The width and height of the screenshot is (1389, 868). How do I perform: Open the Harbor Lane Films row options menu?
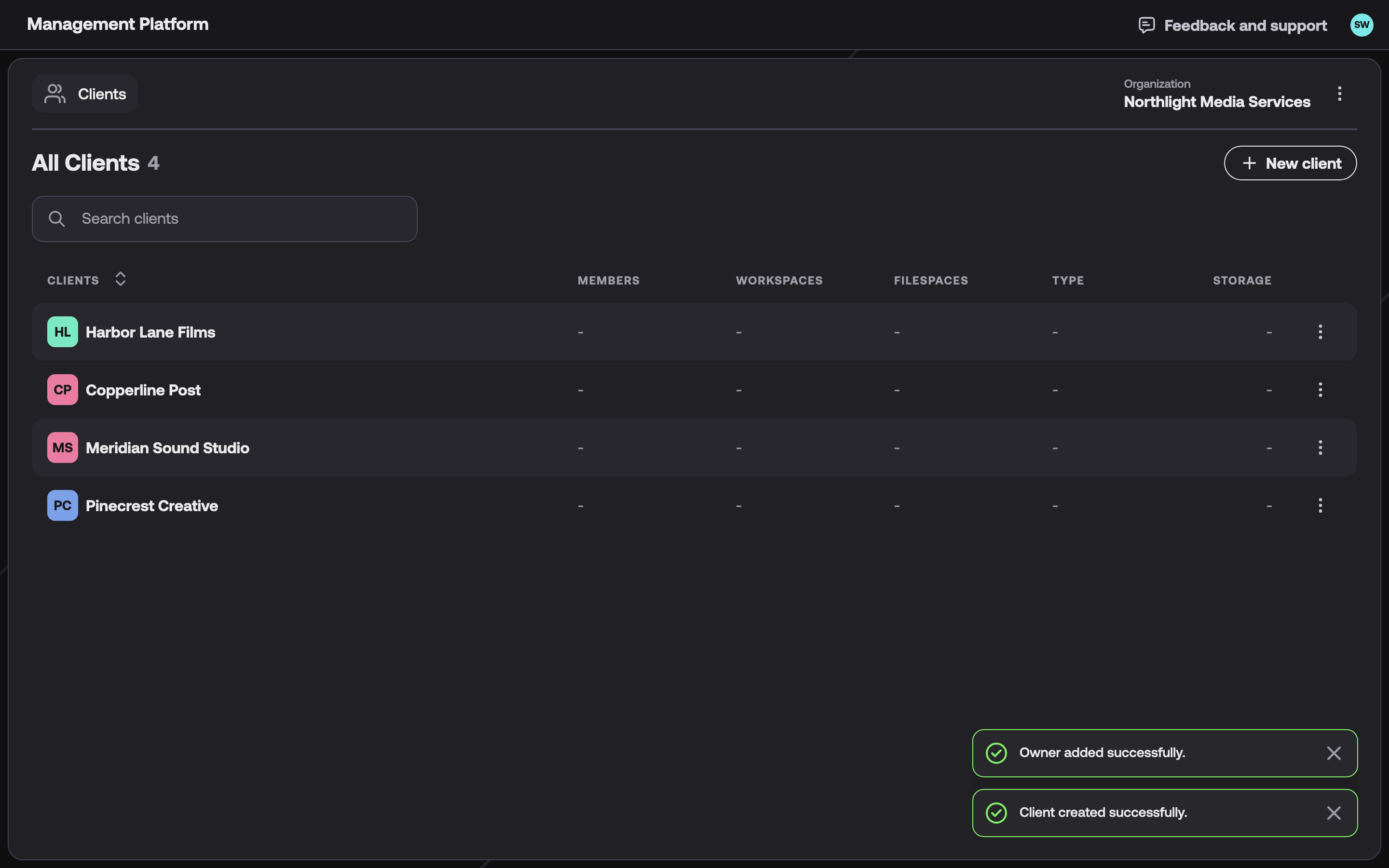[x=1320, y=332]
